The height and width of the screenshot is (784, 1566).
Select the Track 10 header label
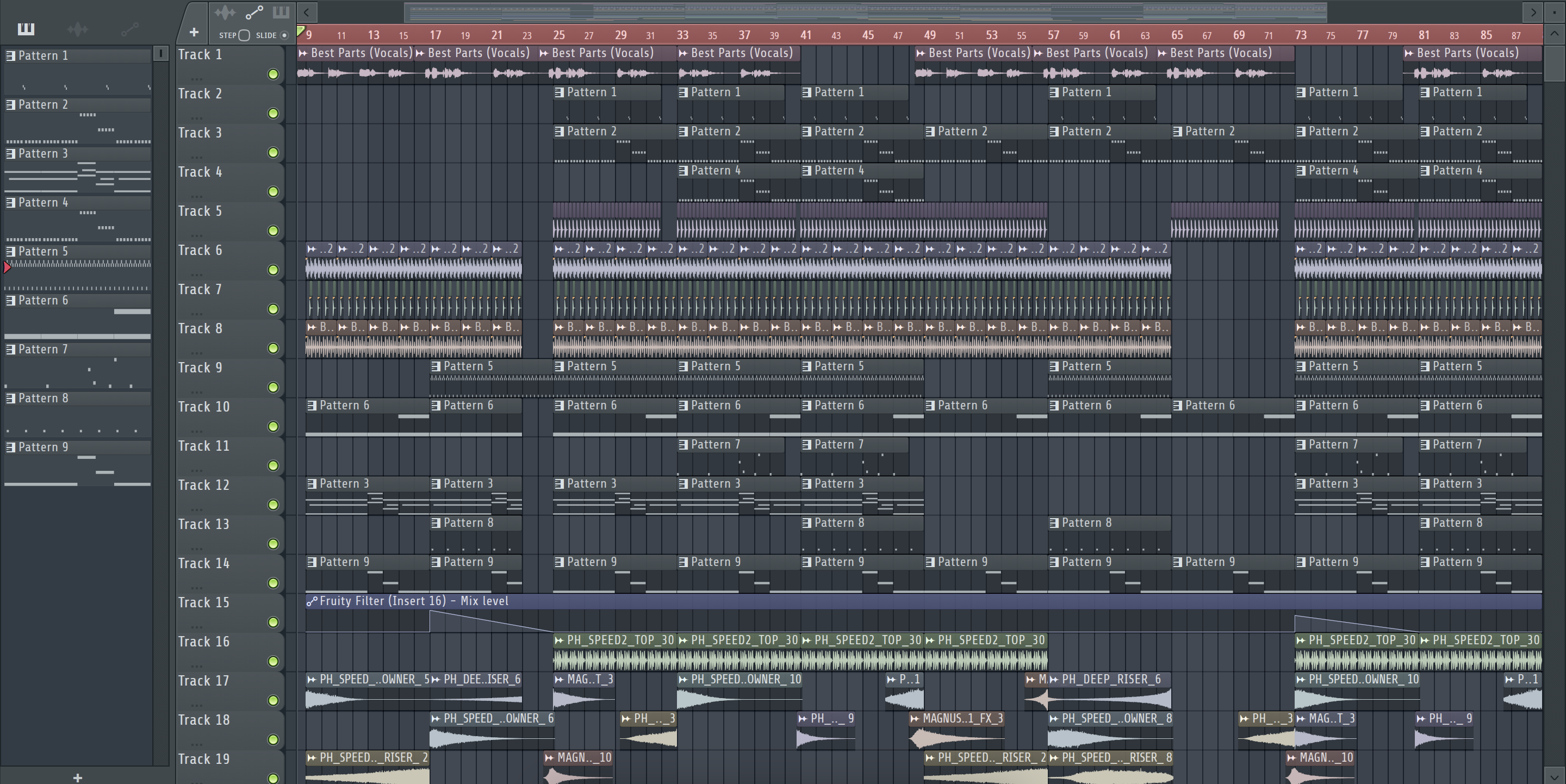click(204, 407)
